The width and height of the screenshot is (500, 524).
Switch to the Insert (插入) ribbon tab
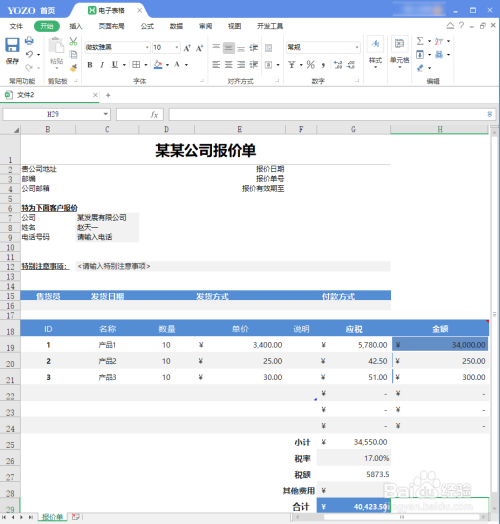[76, 26]
